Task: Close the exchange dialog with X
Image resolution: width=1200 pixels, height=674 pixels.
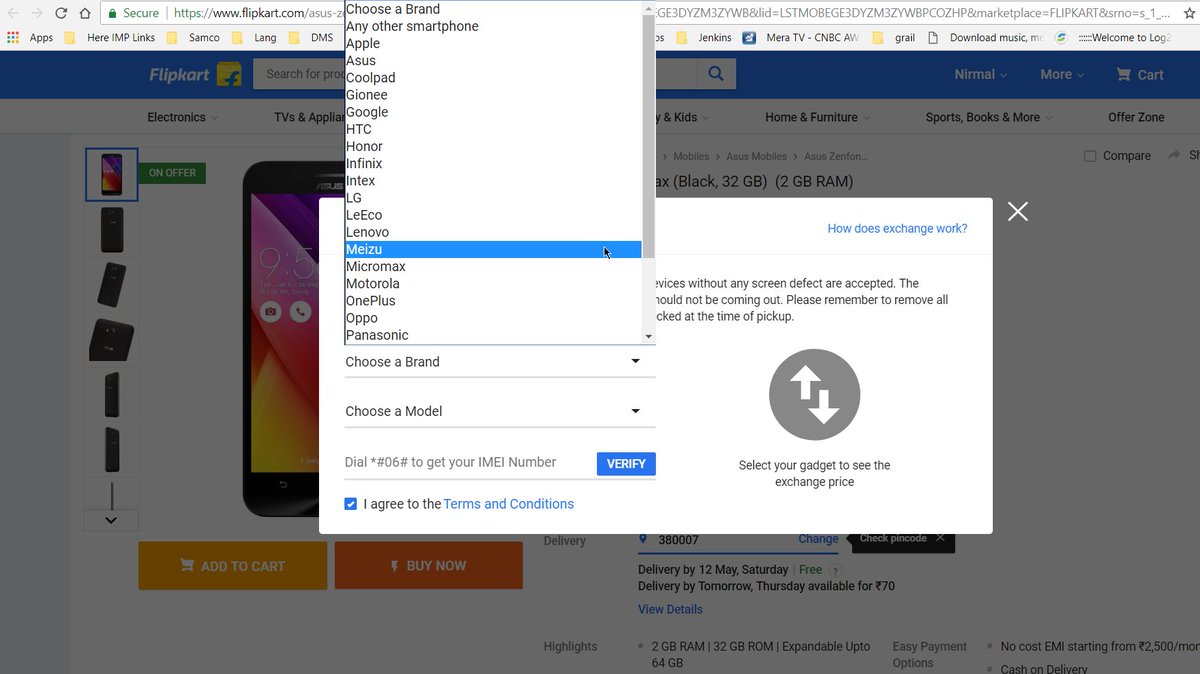Action: pyautogui.click(x=1018, y=211)
